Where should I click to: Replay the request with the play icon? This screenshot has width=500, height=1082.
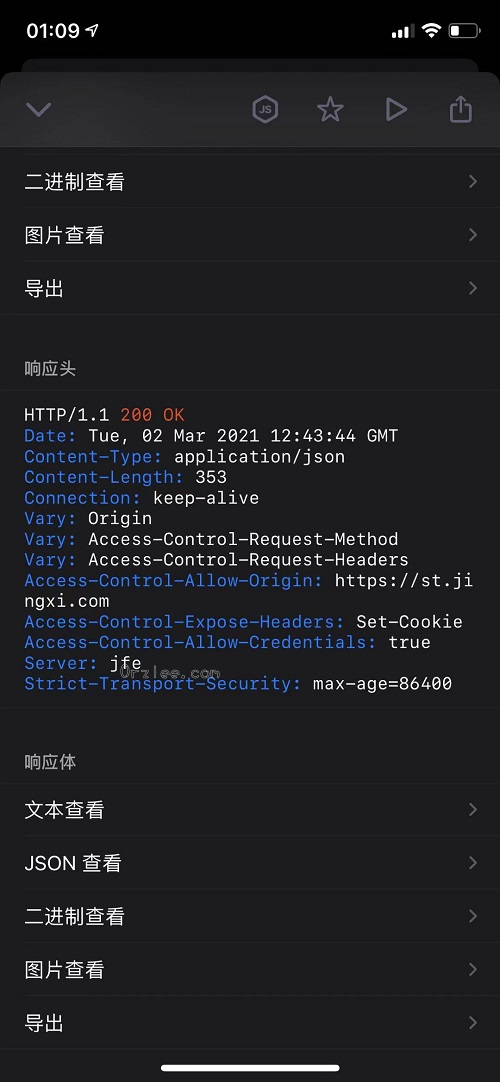tap(396, 109)
